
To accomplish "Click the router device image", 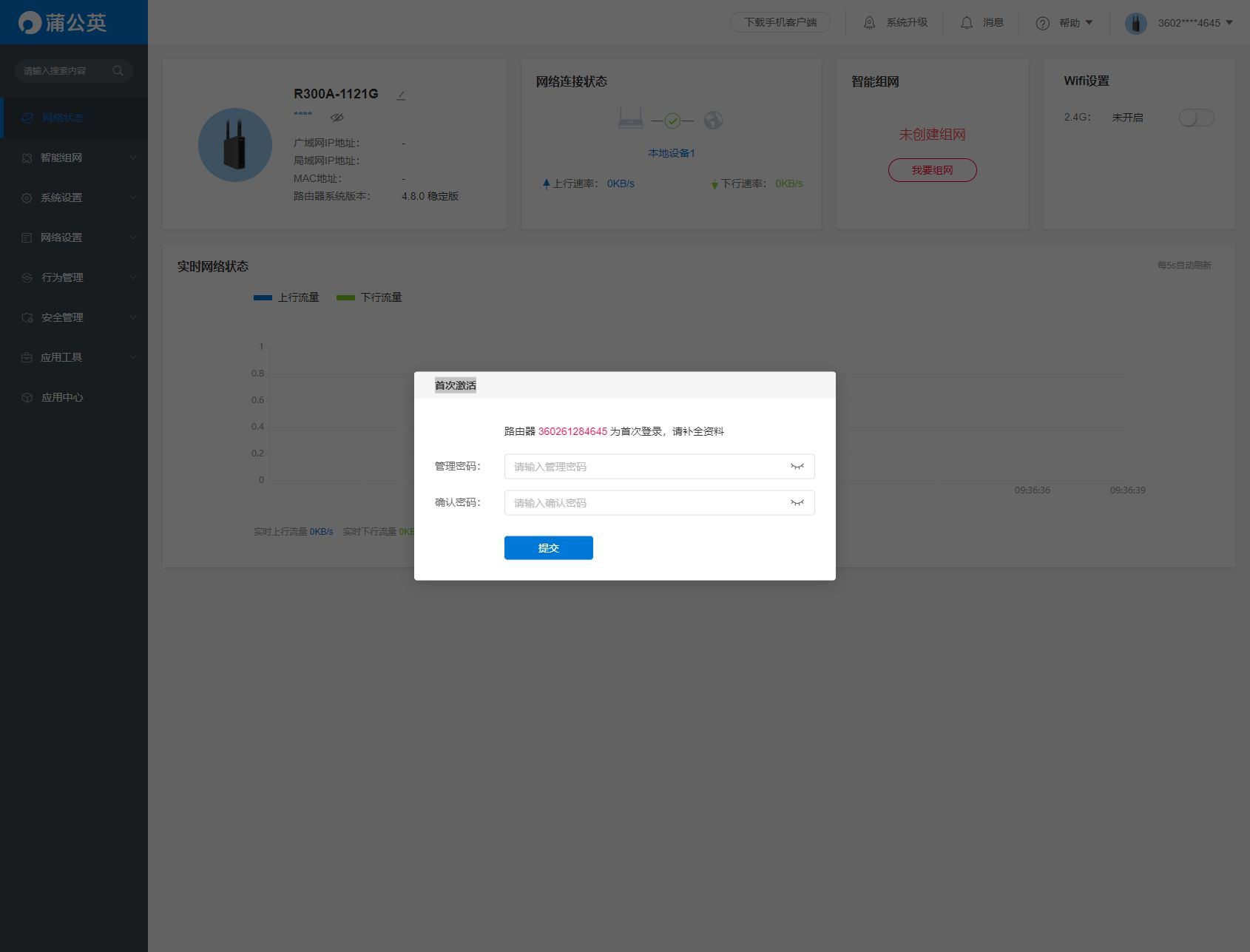I will (235, 145).
